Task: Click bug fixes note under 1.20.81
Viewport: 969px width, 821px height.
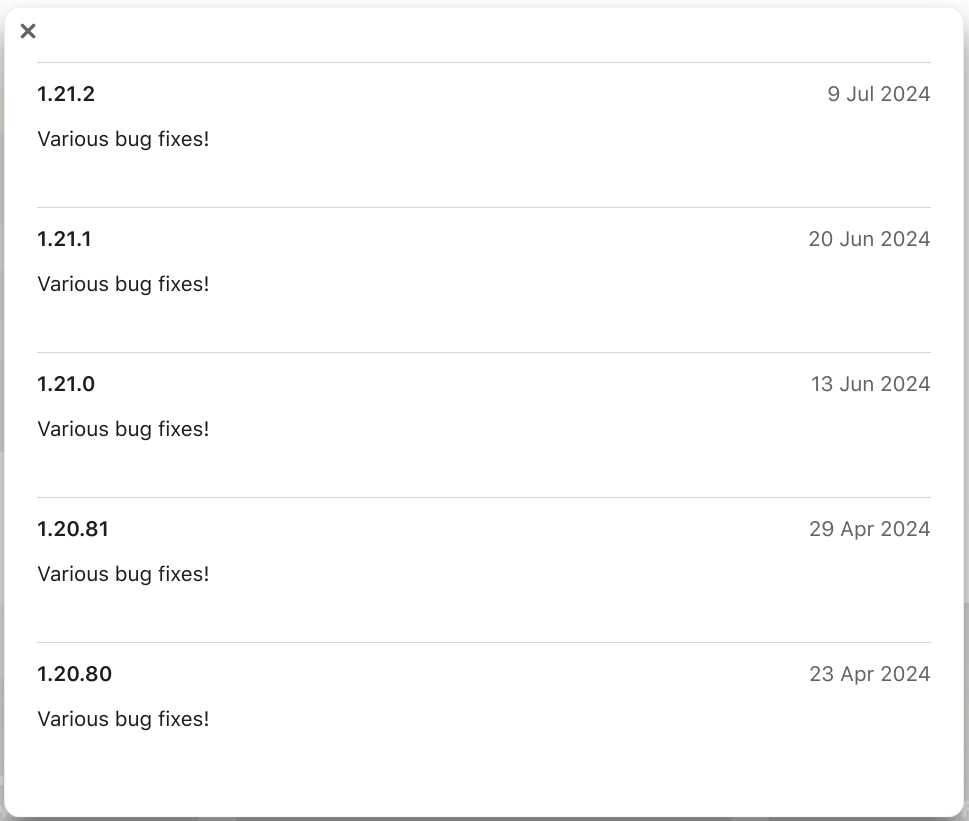Action: (123, 574)
